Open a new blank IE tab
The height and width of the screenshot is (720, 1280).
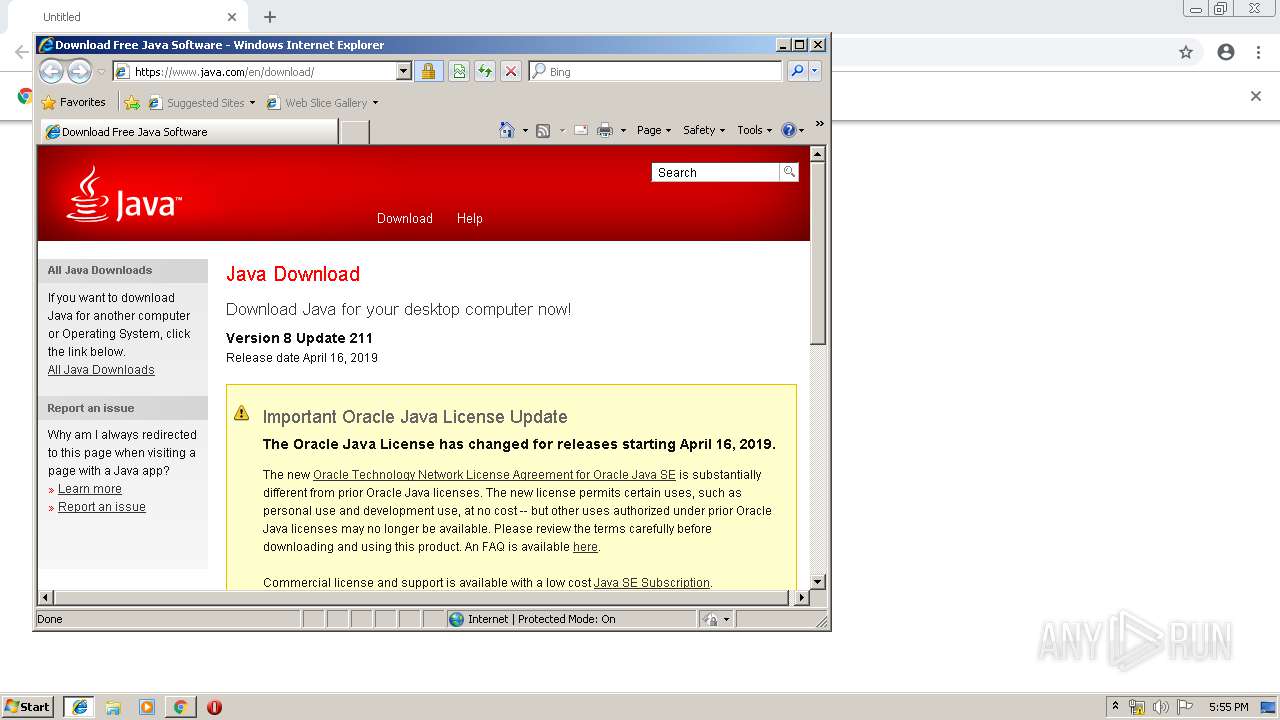(354, 132)
